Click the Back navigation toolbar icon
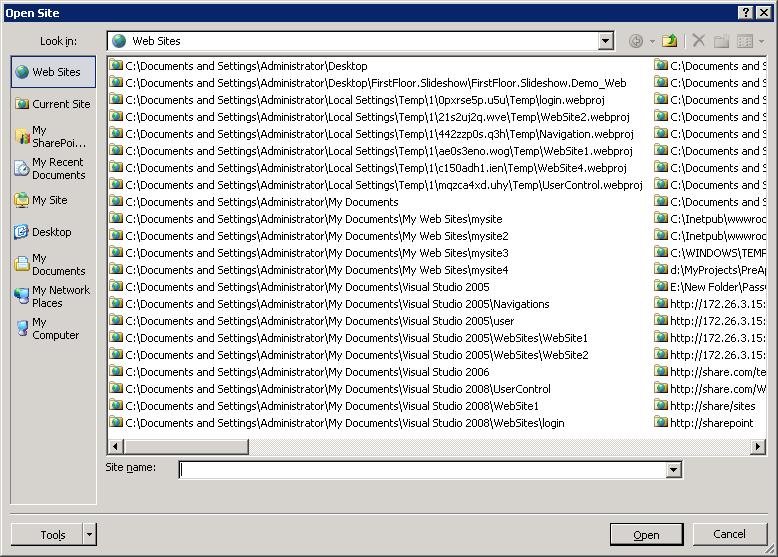 click(x=636, y=41)
